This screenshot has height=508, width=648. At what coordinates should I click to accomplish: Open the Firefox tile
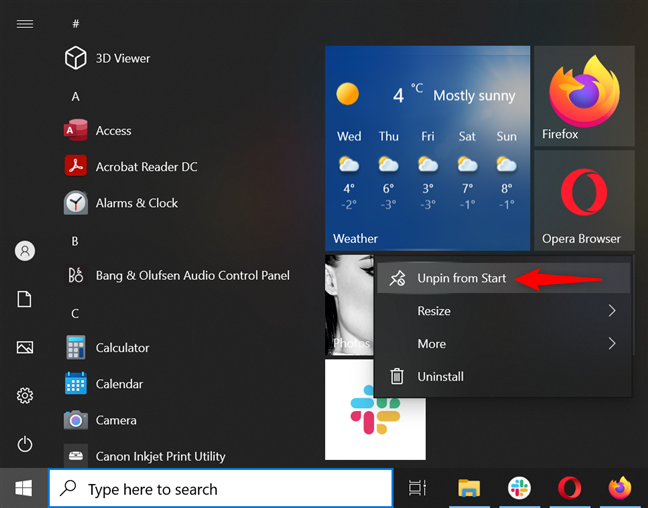coord(584,96)
